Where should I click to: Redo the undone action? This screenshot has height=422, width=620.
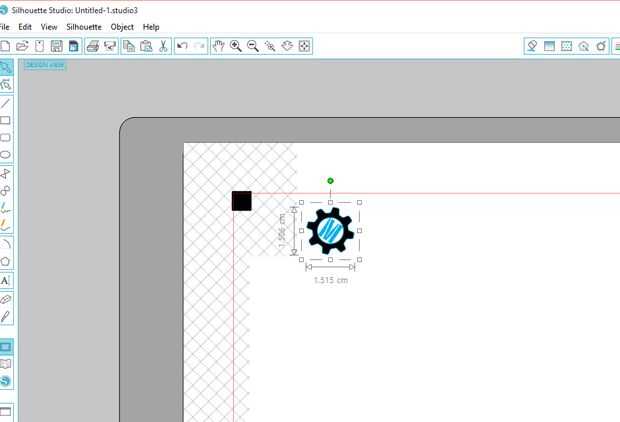(199, 46)
